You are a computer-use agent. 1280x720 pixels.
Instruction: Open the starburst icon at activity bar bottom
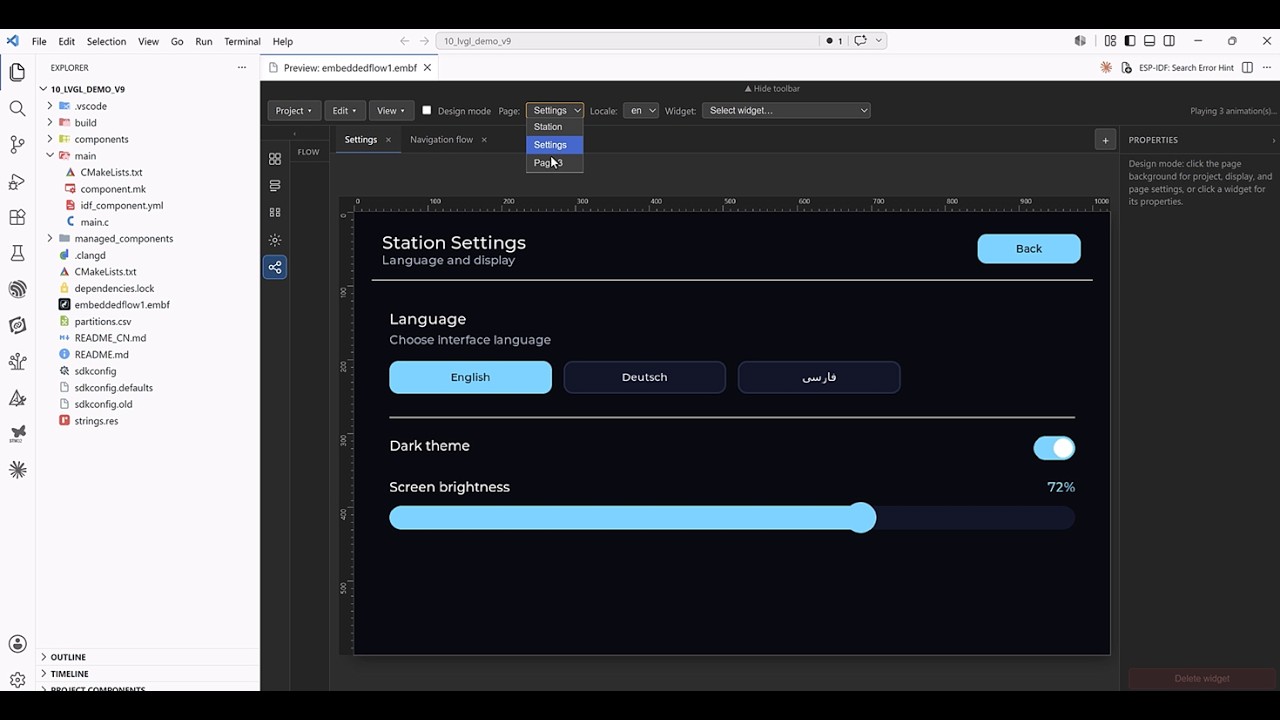click(17, 470)
